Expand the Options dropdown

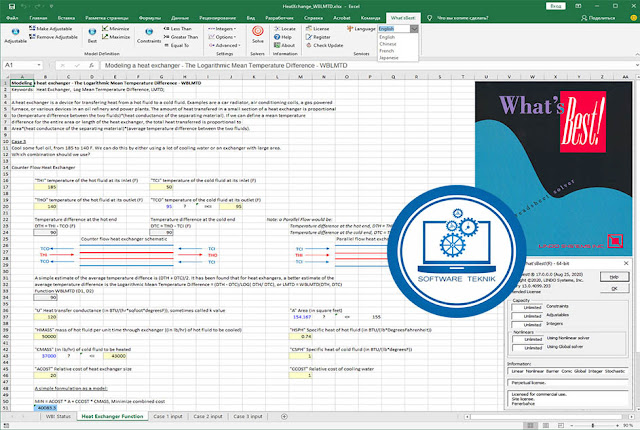tap(222, 37)
